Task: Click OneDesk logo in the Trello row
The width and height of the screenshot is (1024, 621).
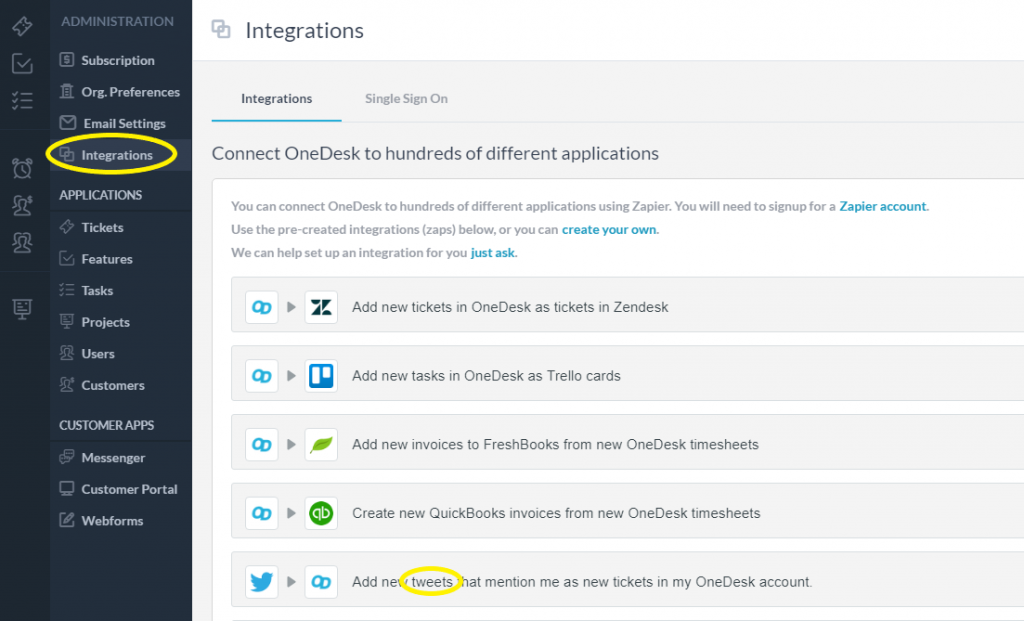Action: pyautogui.click(x=262, y=375)
